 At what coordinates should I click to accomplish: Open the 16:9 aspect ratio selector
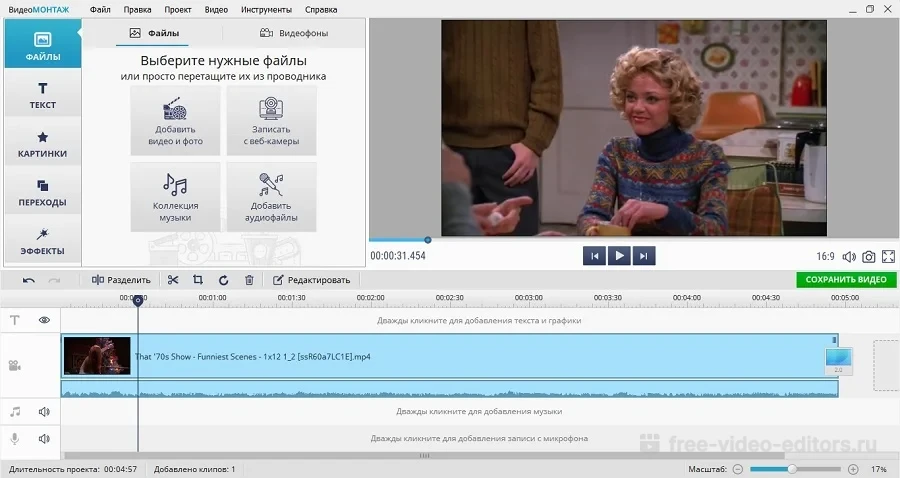point(825,257)
